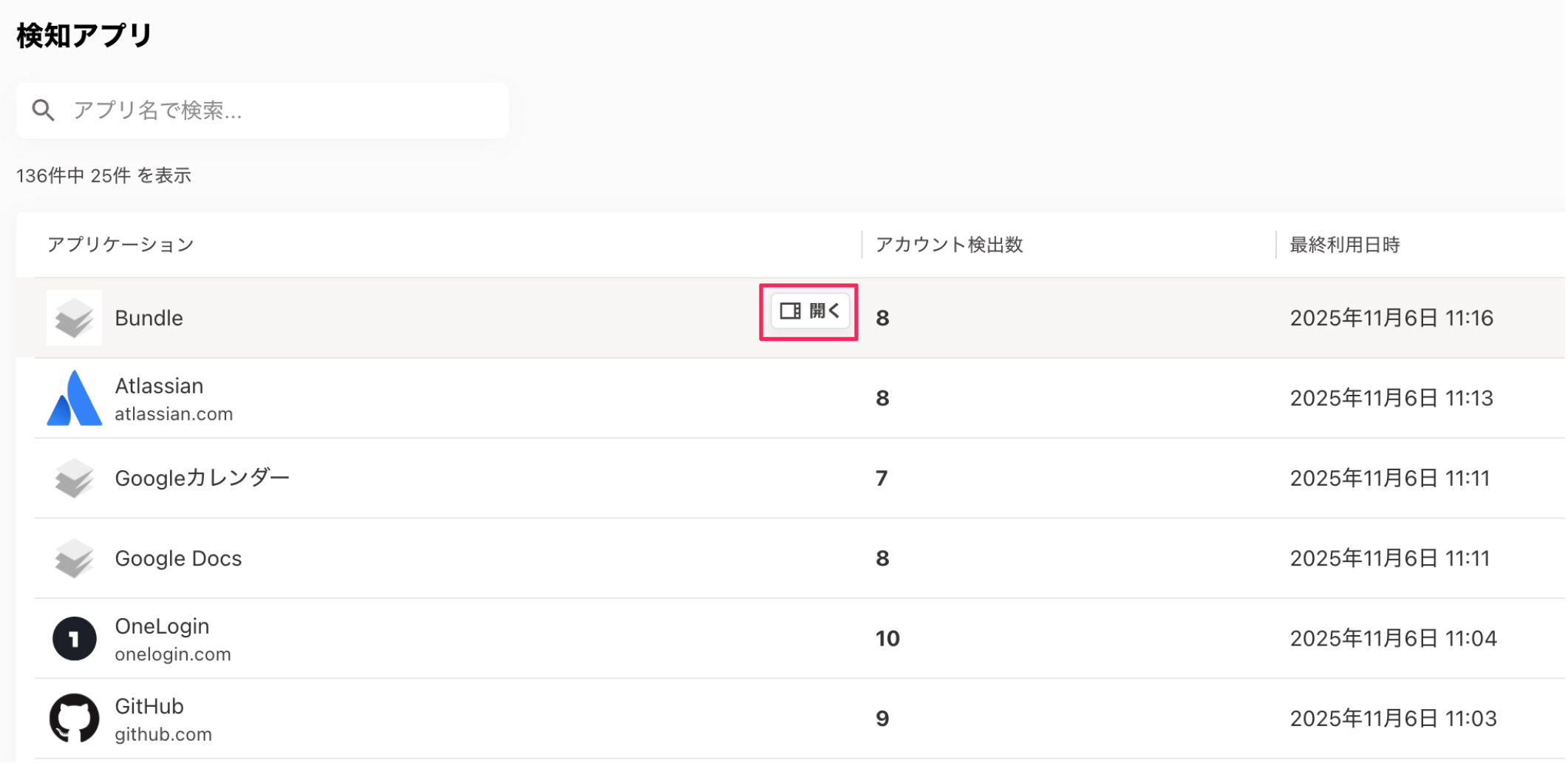The width and height of the screenshot is (1568, 766).
Task: Select the Atlassian app name
Action: click(159, 386)
